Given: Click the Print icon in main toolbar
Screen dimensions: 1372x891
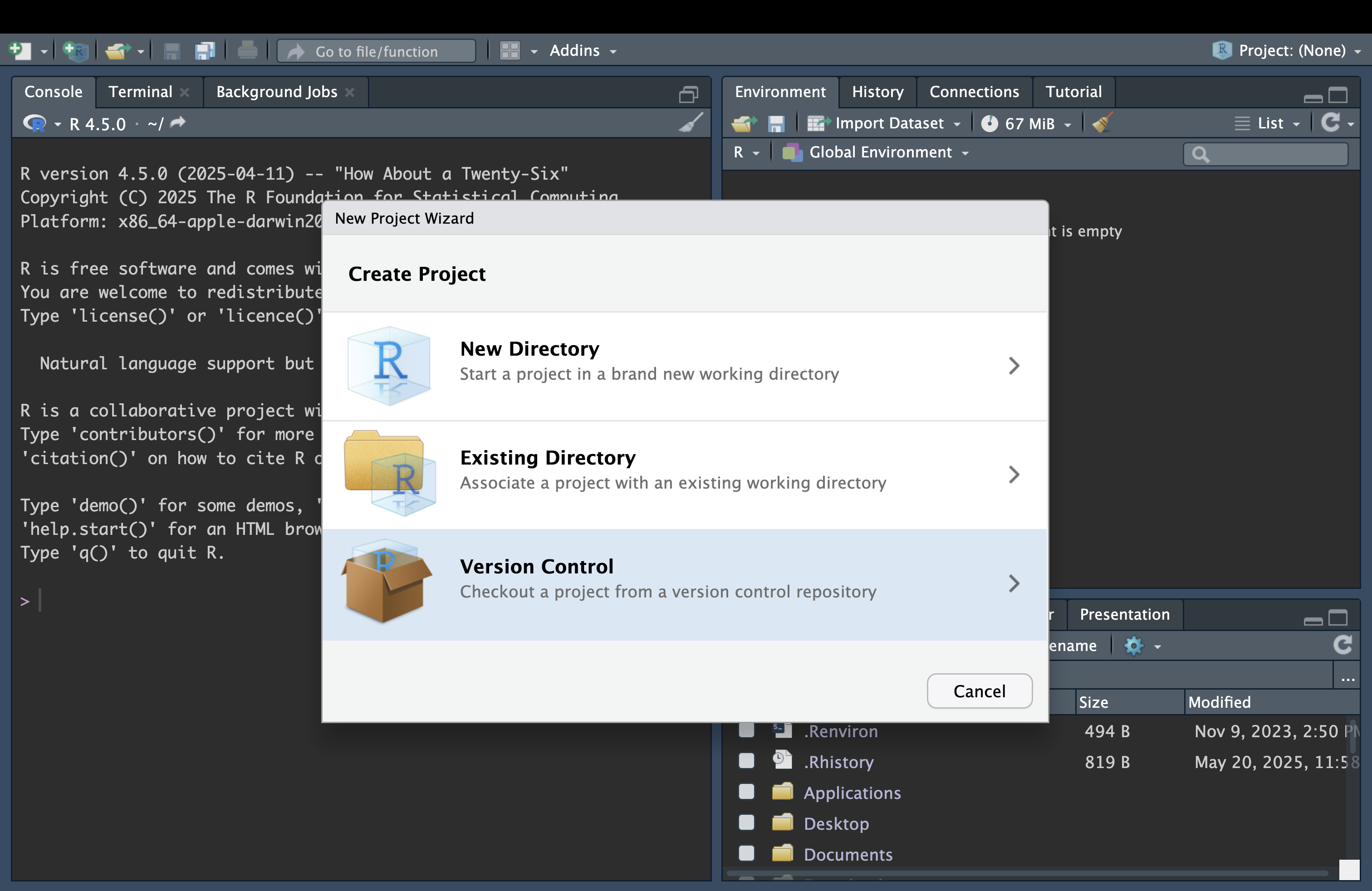Looking at the screenshot, I should coord(247,51).
